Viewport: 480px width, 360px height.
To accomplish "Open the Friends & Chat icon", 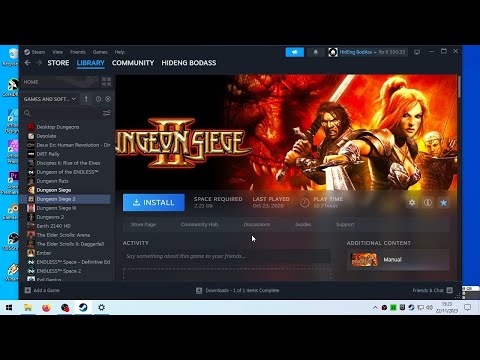I will (450, 290).
